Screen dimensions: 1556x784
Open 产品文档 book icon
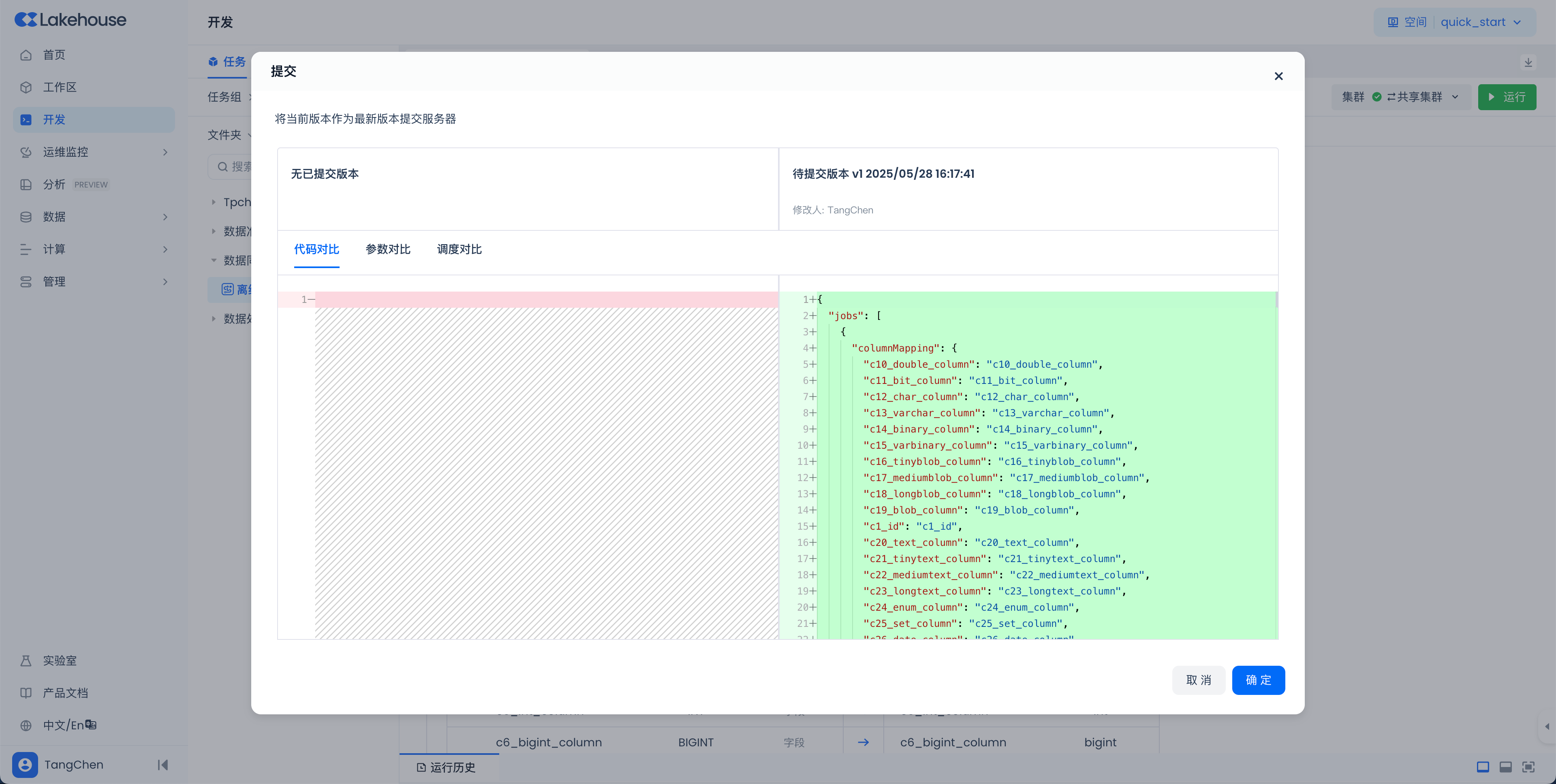tap(26, 693)
